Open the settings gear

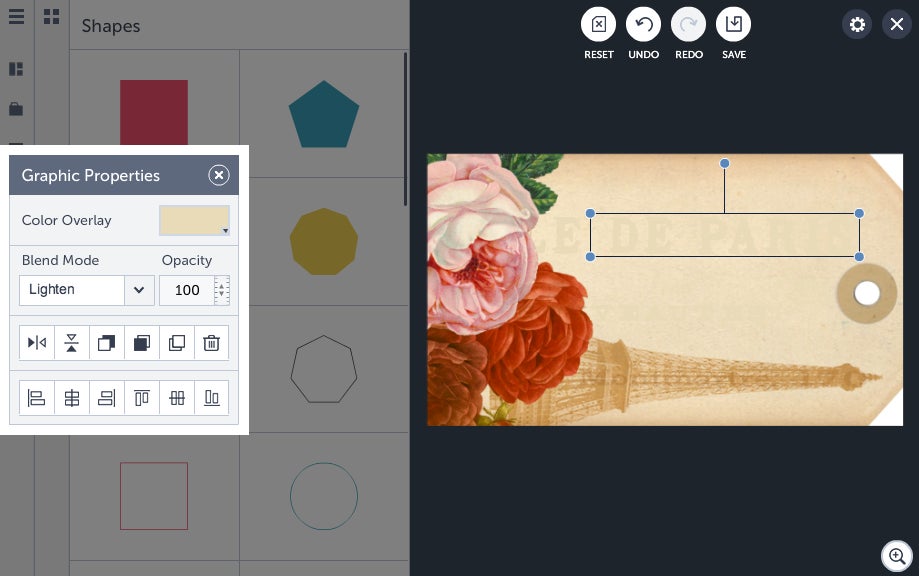(x=857, y=25)
